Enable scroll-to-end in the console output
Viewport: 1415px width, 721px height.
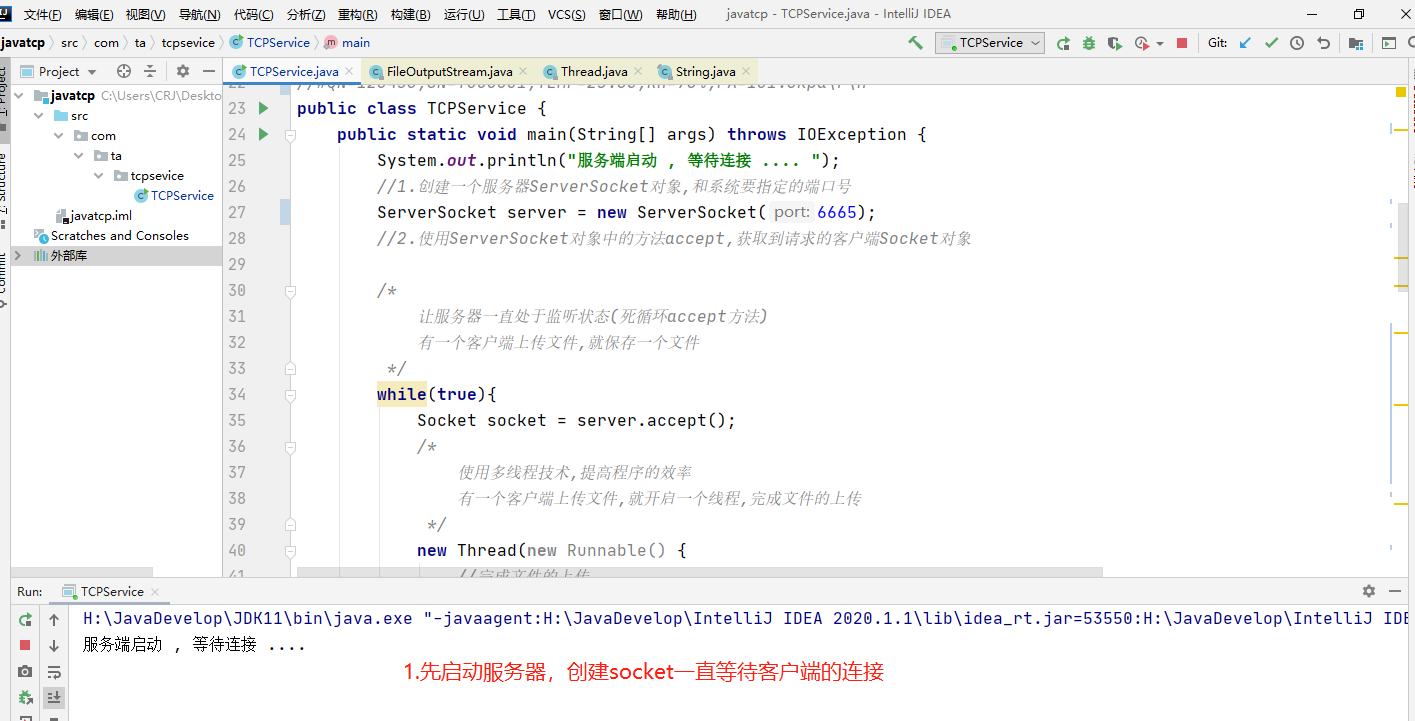point(53,698)
